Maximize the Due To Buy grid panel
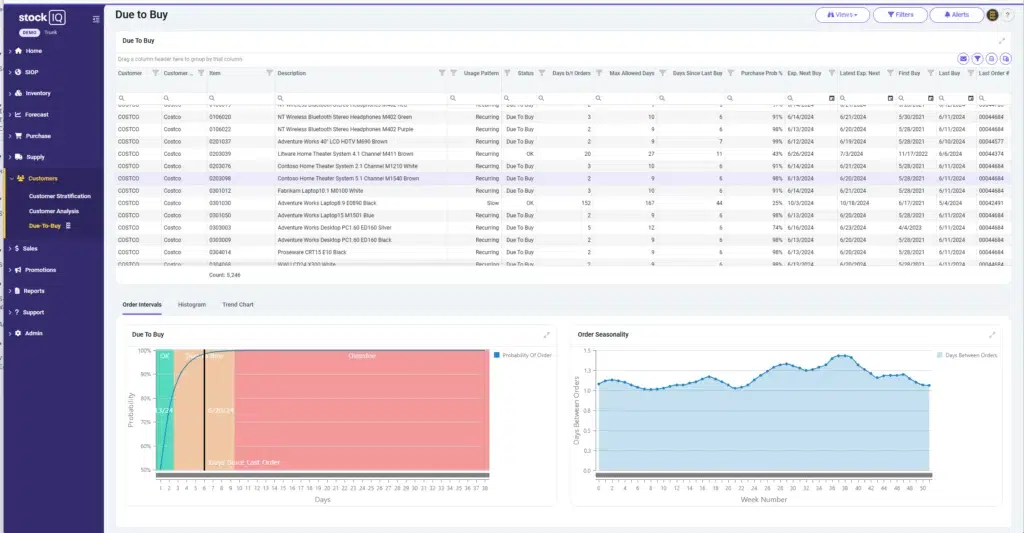 point(1002,40)
